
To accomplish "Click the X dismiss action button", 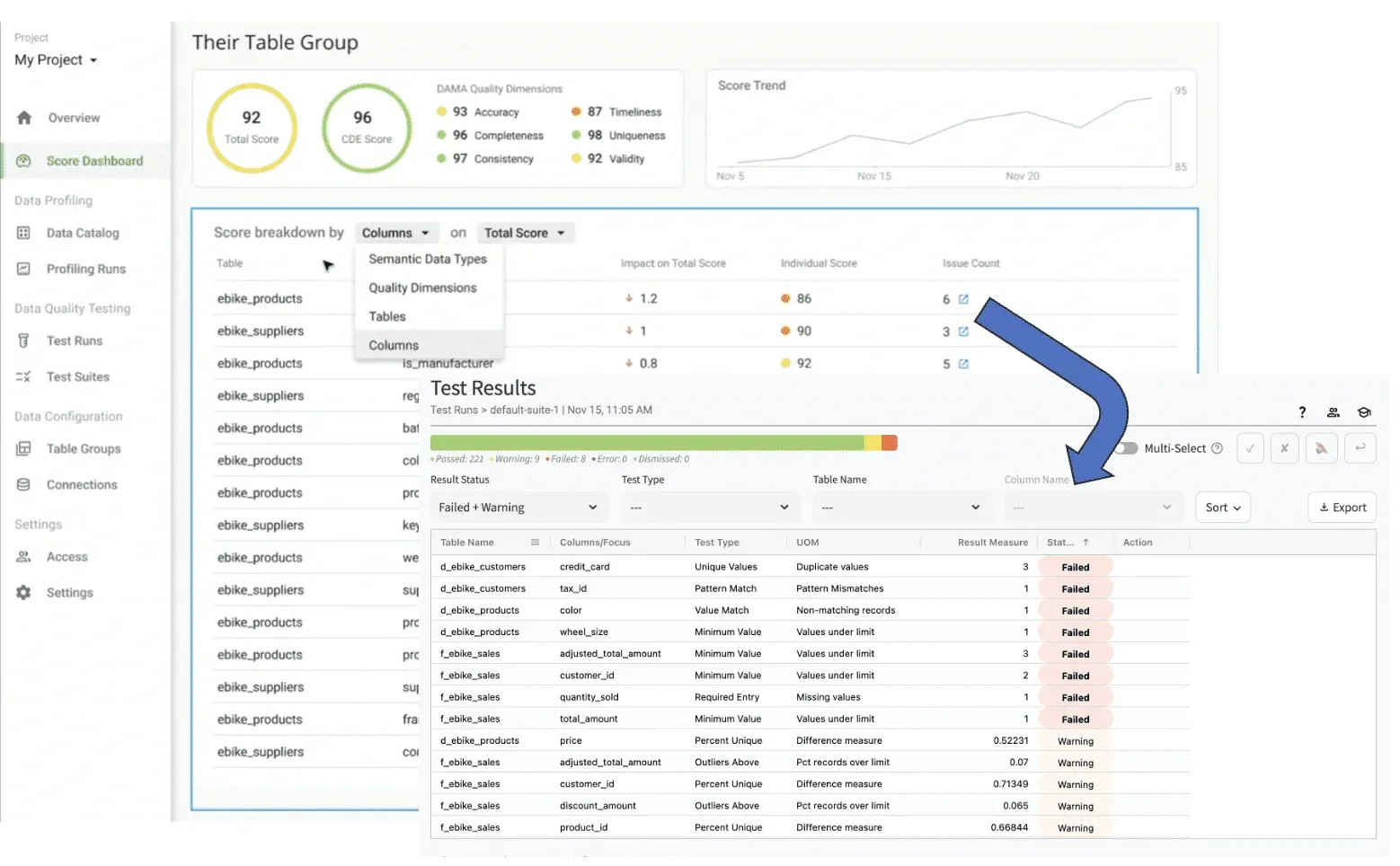I will tap(1284, 448).
